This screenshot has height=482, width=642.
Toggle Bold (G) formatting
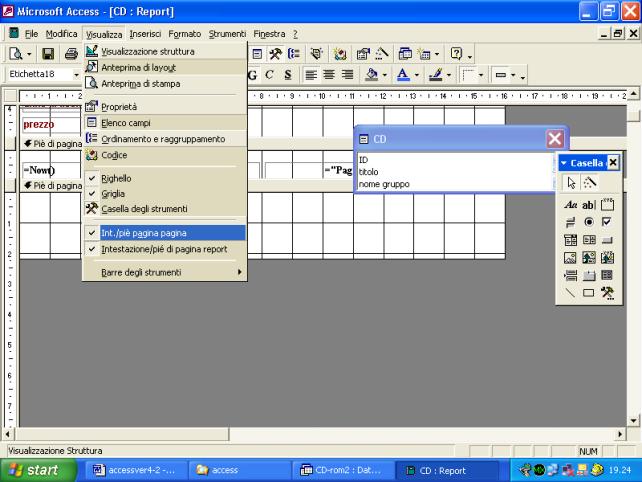point(253,75)
